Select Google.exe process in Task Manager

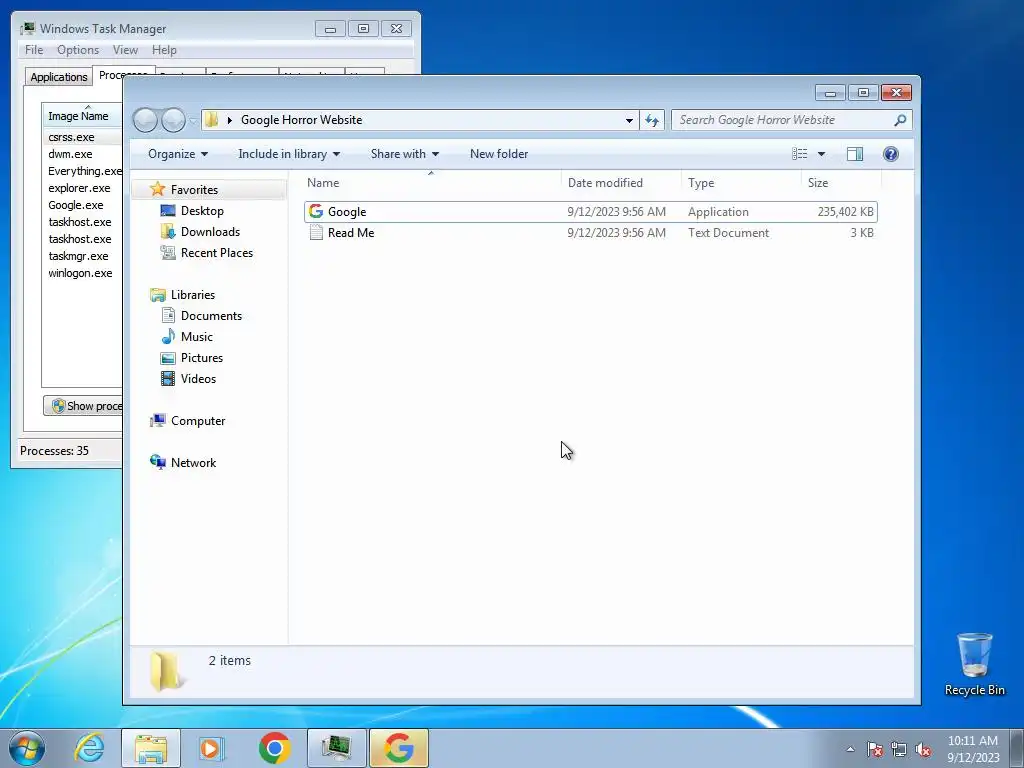click(76, 205)
